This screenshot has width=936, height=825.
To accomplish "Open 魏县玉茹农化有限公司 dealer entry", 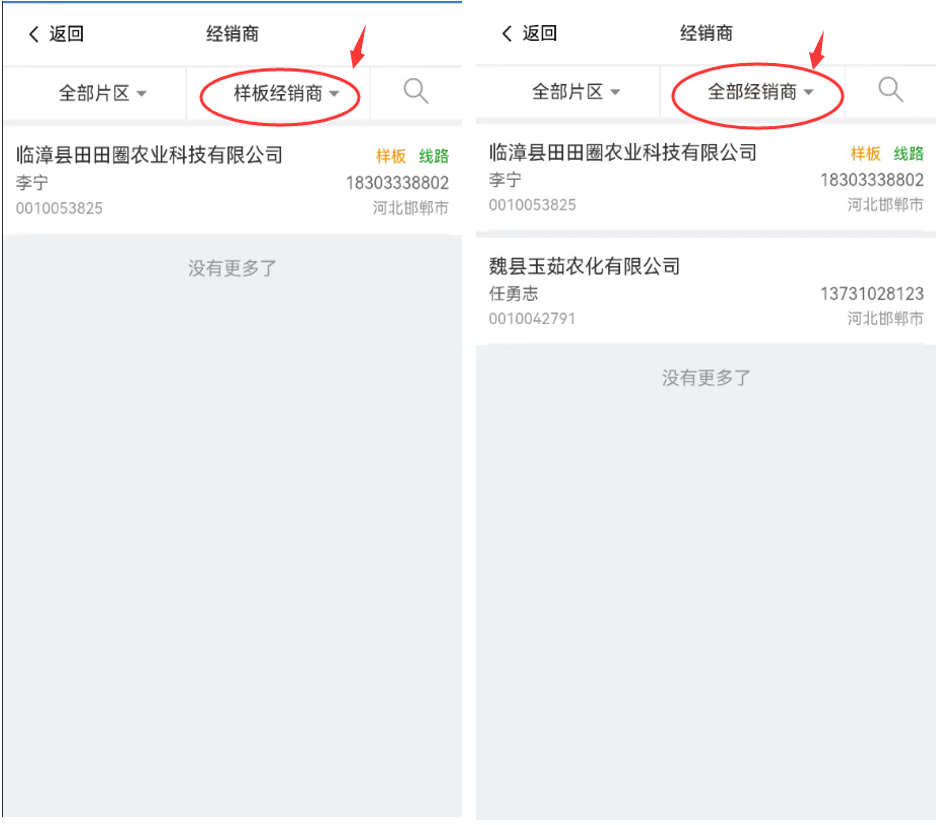I will pyautogui.click(x=706, y=291).
